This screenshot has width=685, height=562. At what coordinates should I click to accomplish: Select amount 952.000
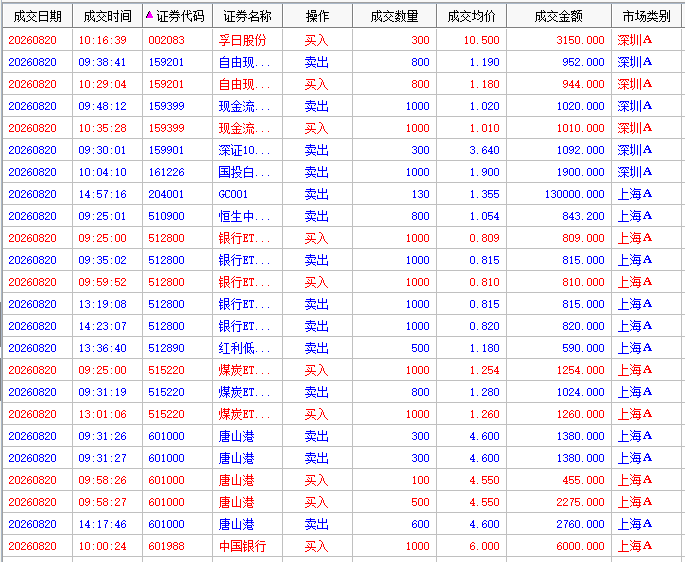pyautogui.click(x=583, y=62)
